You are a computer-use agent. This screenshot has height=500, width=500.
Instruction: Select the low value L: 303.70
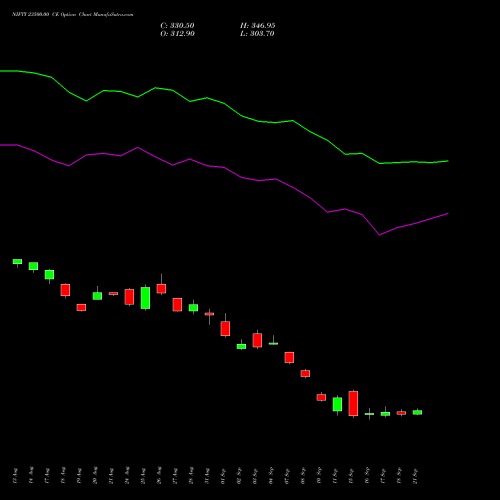257,34
